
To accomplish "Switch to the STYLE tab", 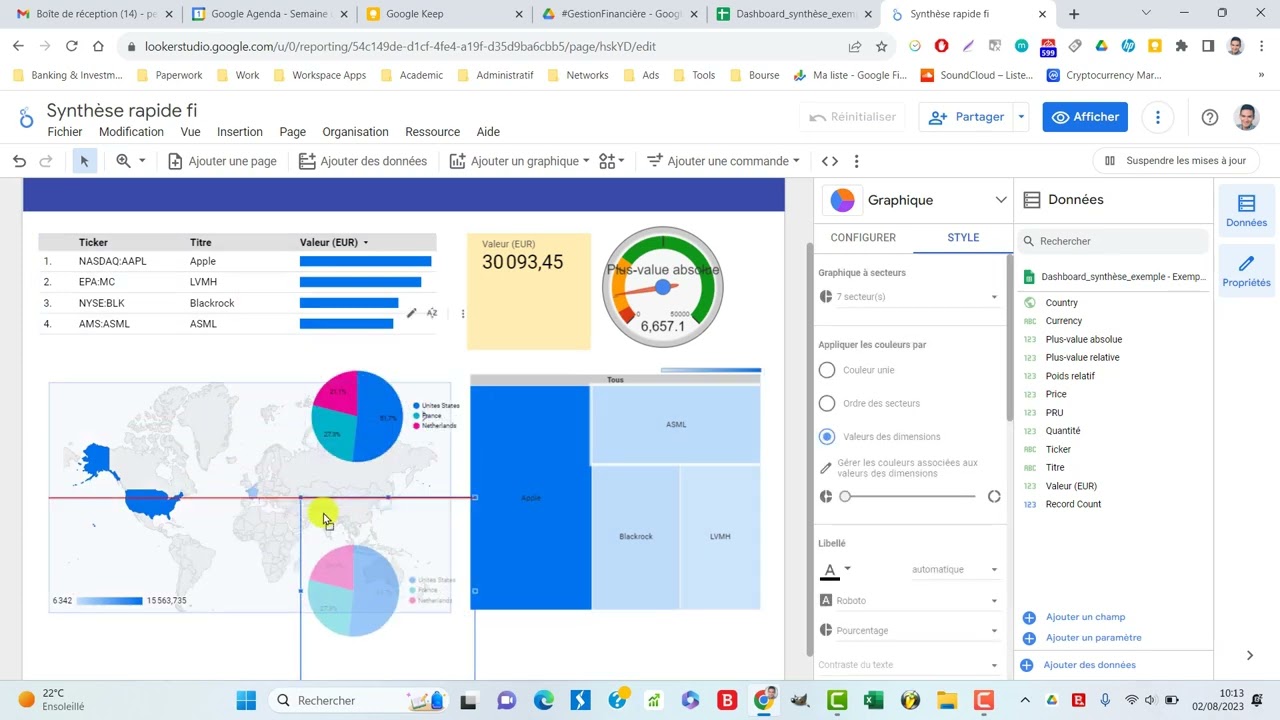I will 963,237.
